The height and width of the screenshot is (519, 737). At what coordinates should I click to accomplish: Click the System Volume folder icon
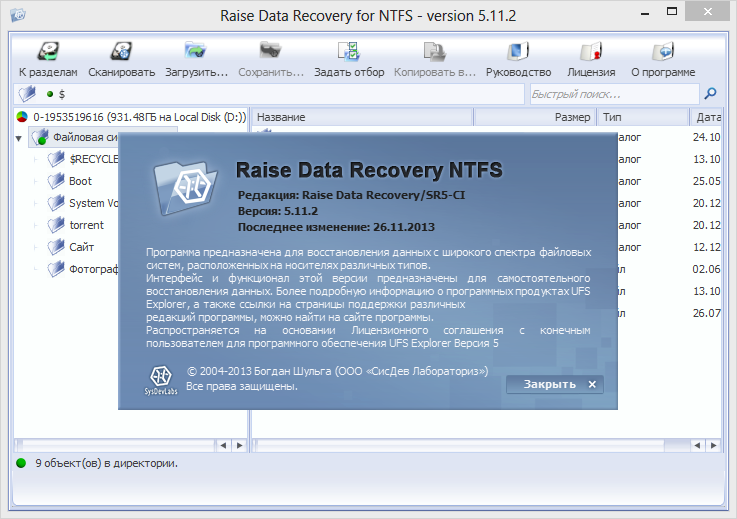point(55,203)
